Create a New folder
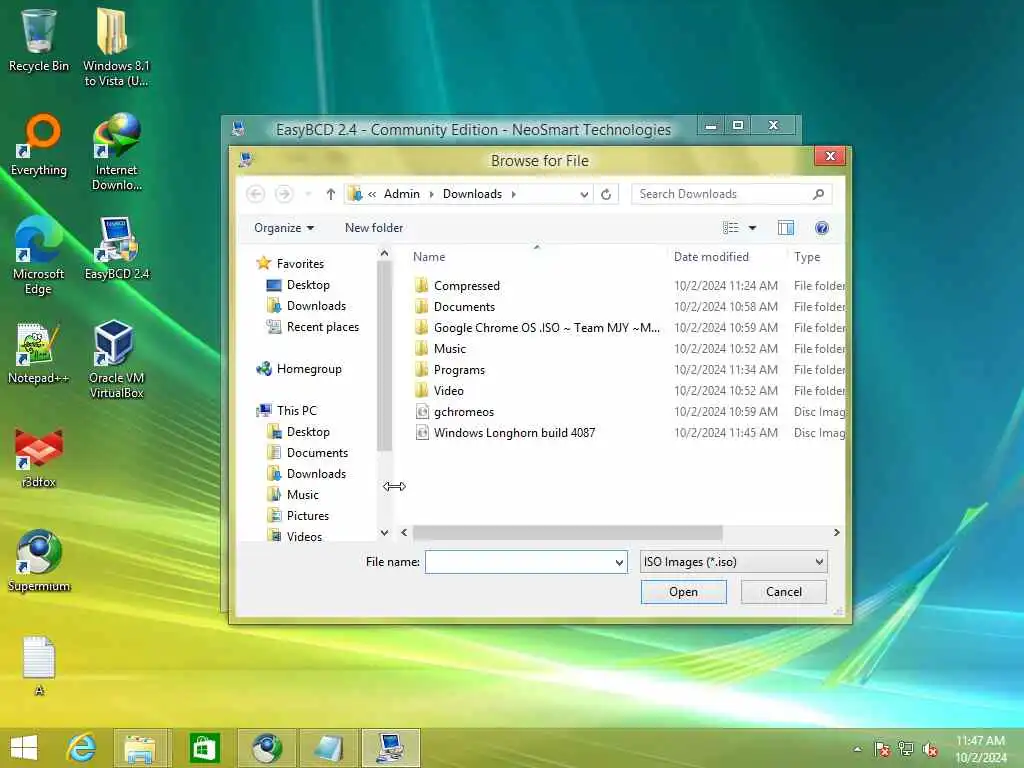This screenshot has height=768, width=1024. [x=374, y=228]
